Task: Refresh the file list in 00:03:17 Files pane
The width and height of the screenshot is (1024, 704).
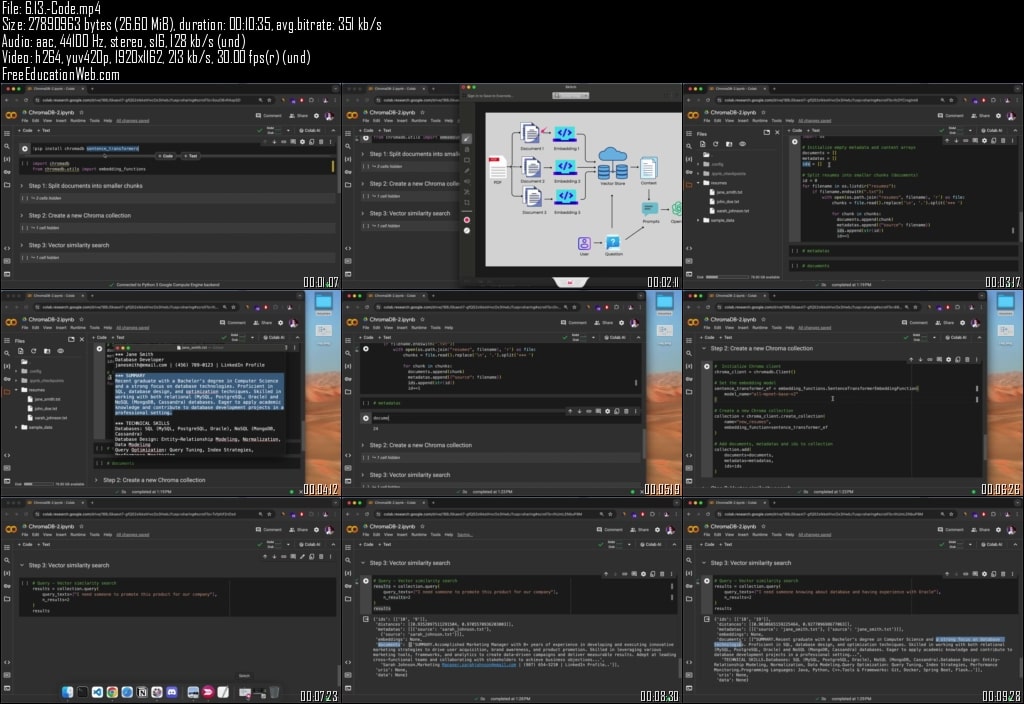Action: click(716, 144)
